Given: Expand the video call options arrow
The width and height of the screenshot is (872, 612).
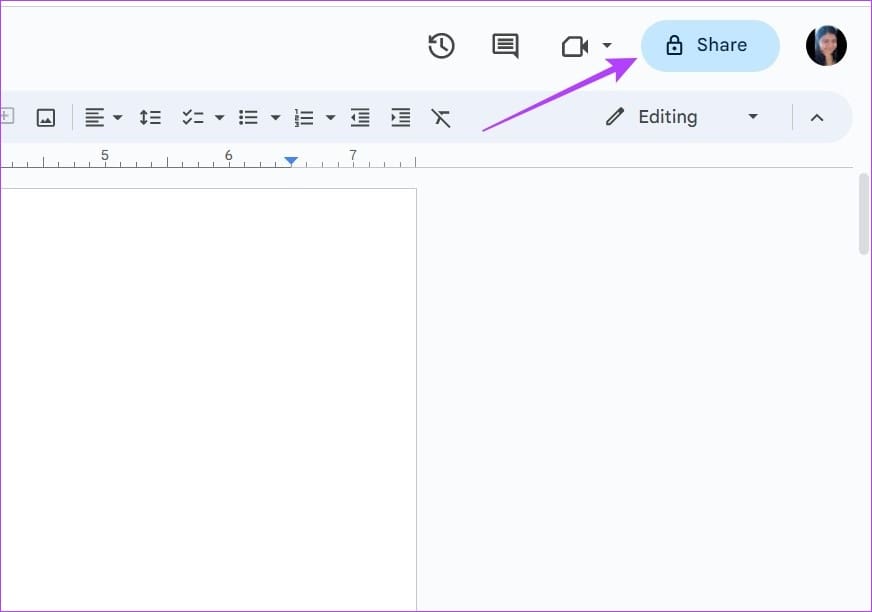Looking at the screenshot, I should pos(607,45).
